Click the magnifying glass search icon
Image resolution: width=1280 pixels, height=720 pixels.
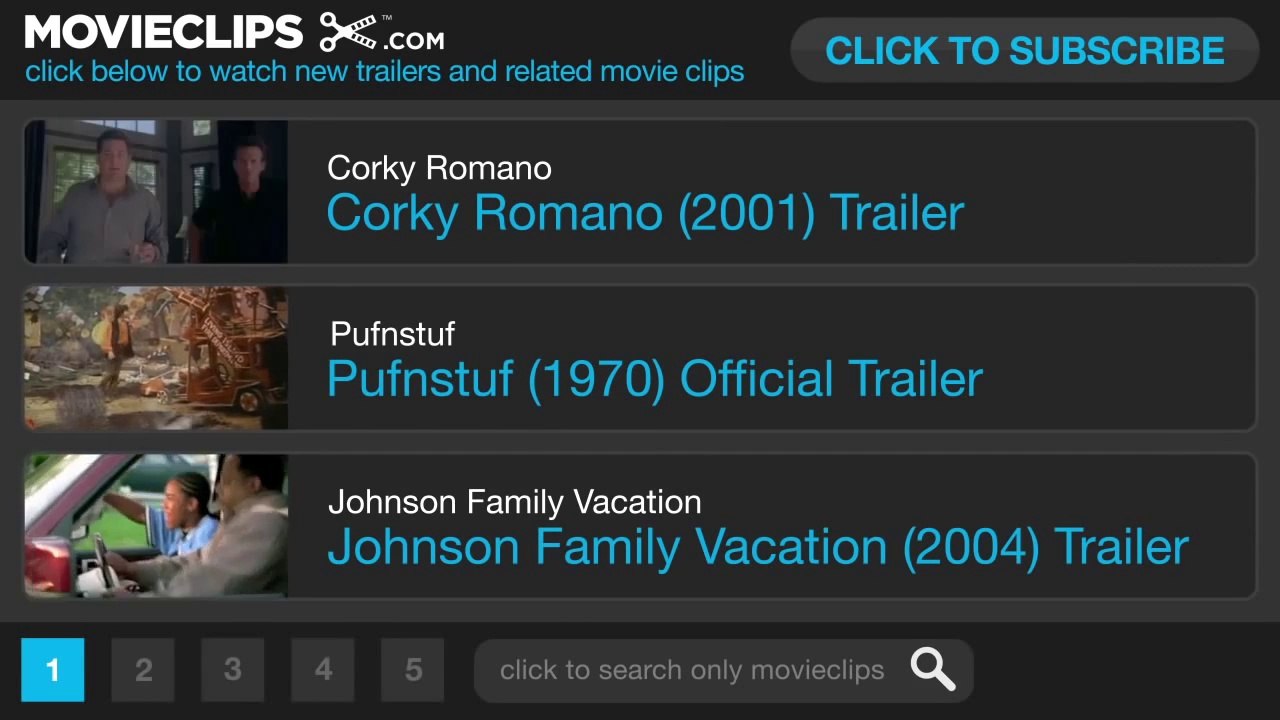point(932,670)
